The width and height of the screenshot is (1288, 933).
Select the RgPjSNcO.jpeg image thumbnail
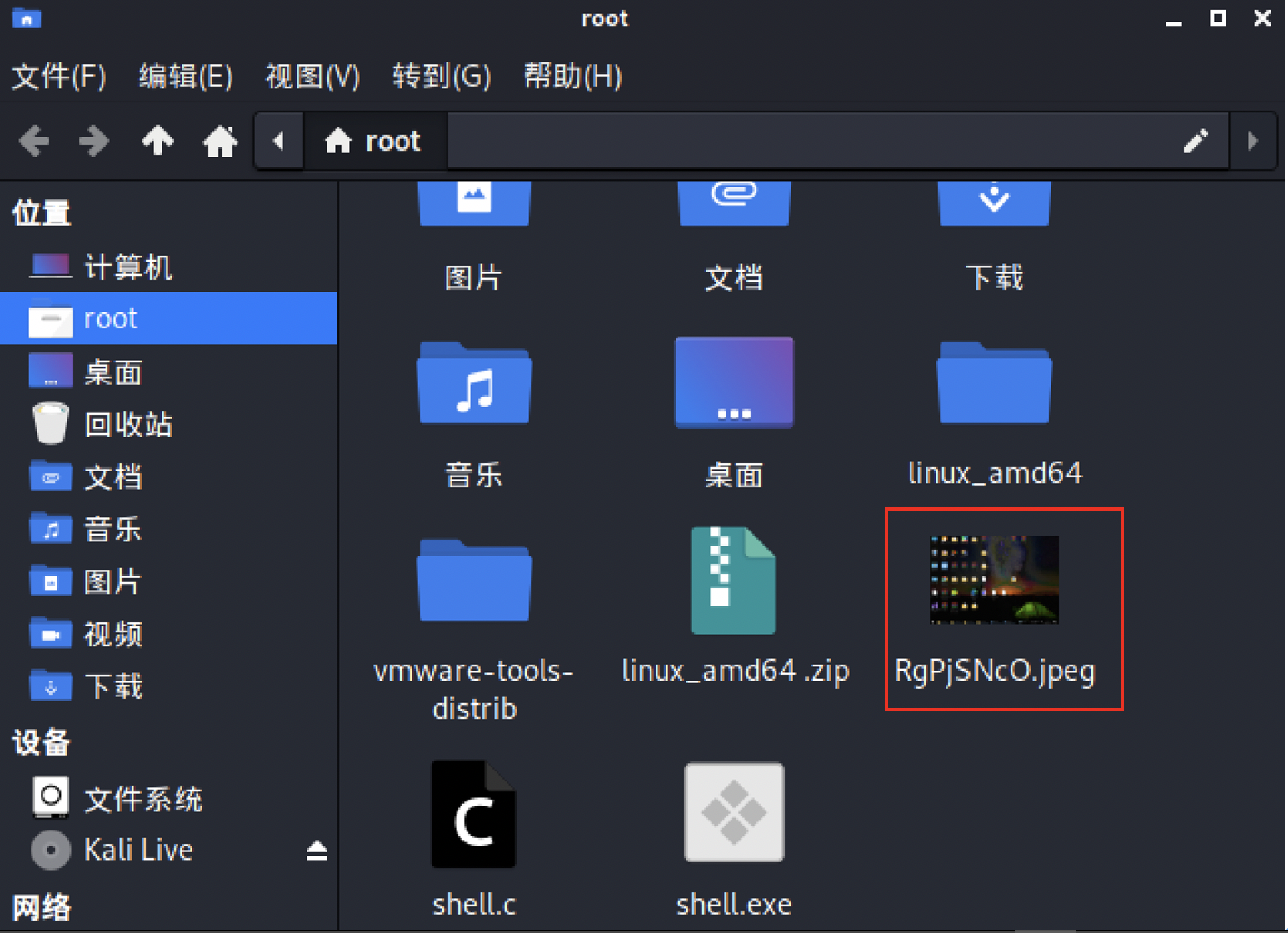(x=994, y=580)
